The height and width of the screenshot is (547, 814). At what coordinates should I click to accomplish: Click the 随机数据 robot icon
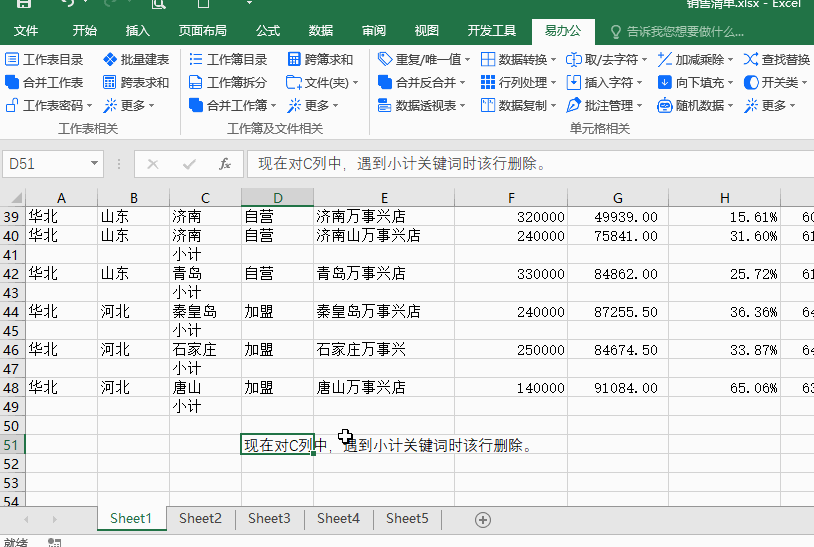(664, 105)
